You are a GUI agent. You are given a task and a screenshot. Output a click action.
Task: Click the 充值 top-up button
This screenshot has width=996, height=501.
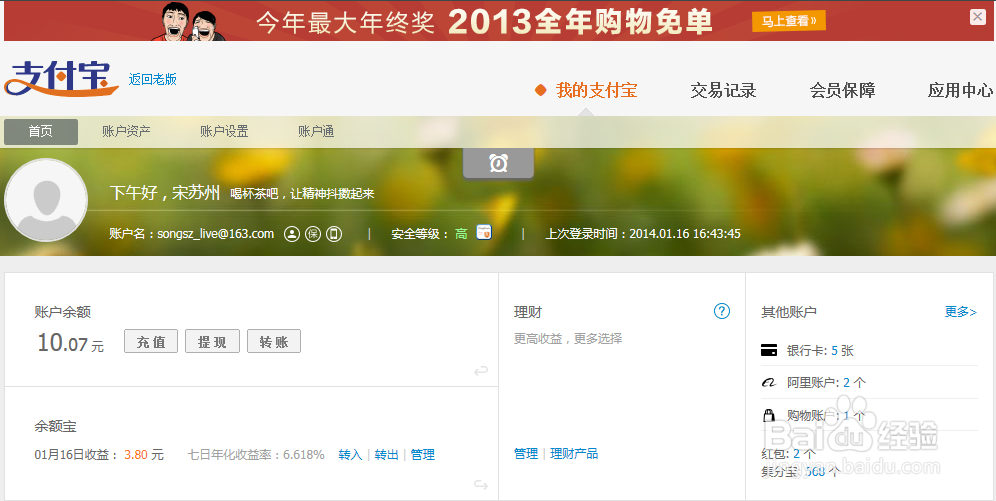(x=151, y=342)
